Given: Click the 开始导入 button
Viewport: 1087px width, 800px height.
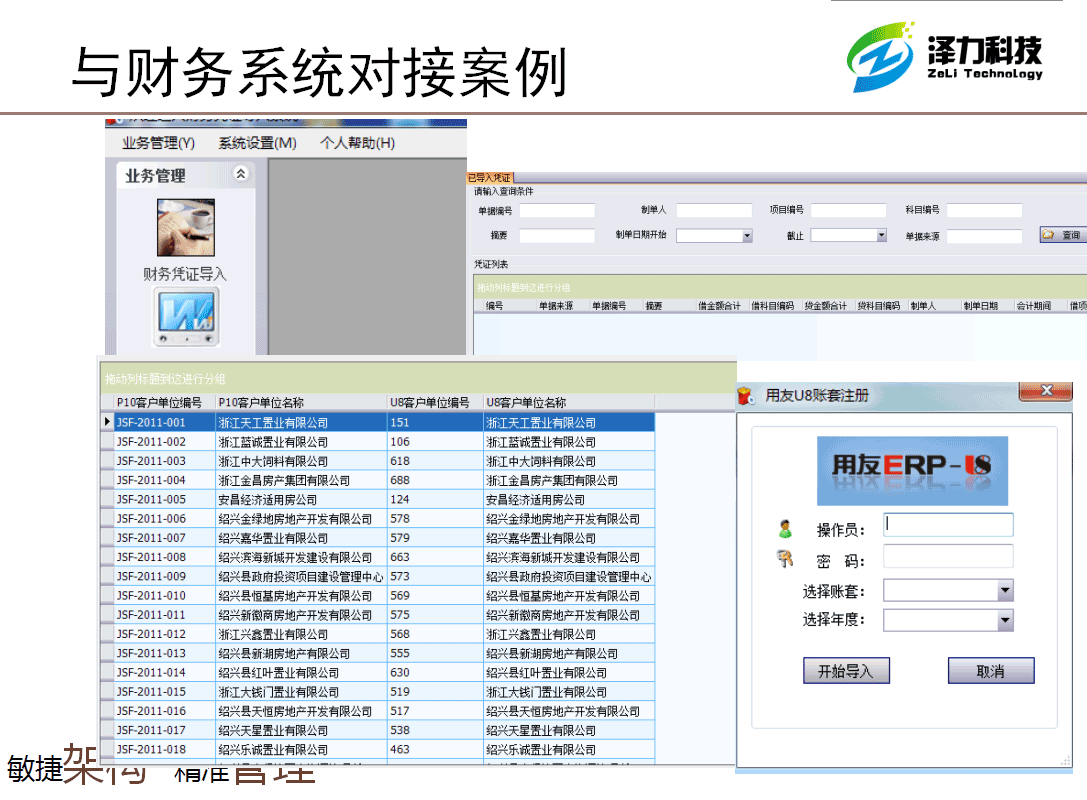Looking at the screenshot, I should [x=846, y=670].
